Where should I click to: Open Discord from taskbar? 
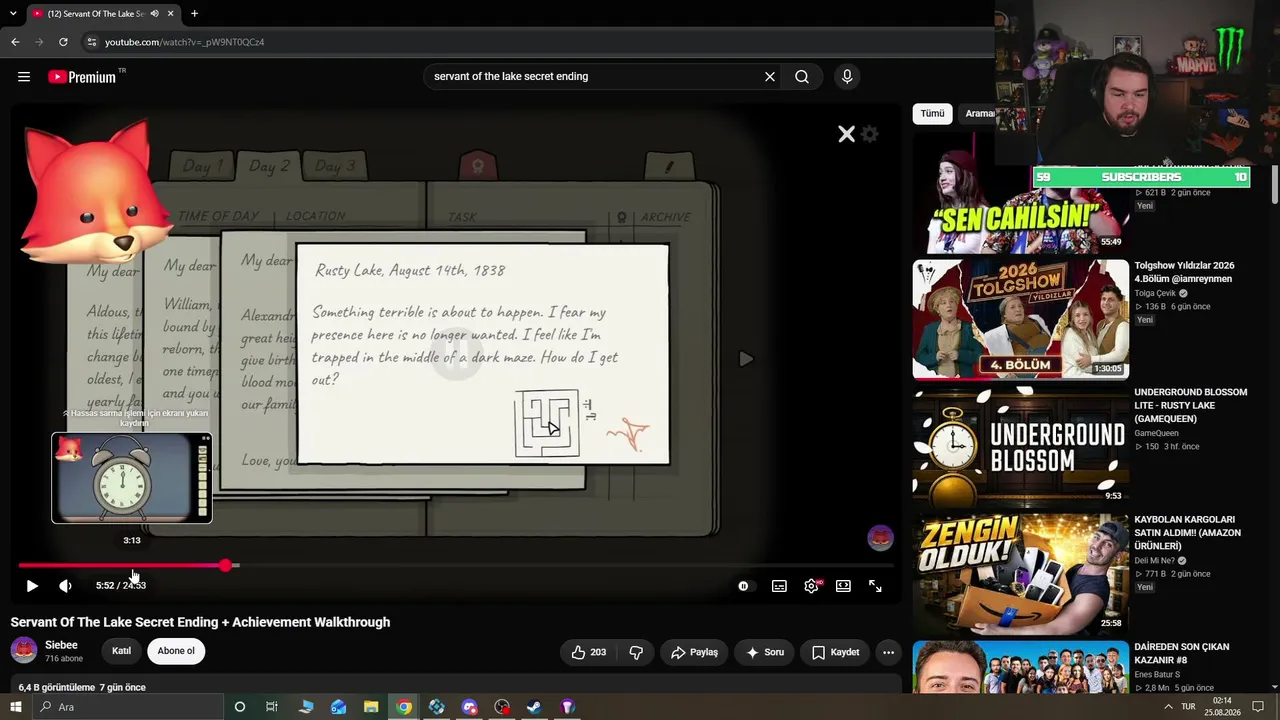(x=469, y=707)
